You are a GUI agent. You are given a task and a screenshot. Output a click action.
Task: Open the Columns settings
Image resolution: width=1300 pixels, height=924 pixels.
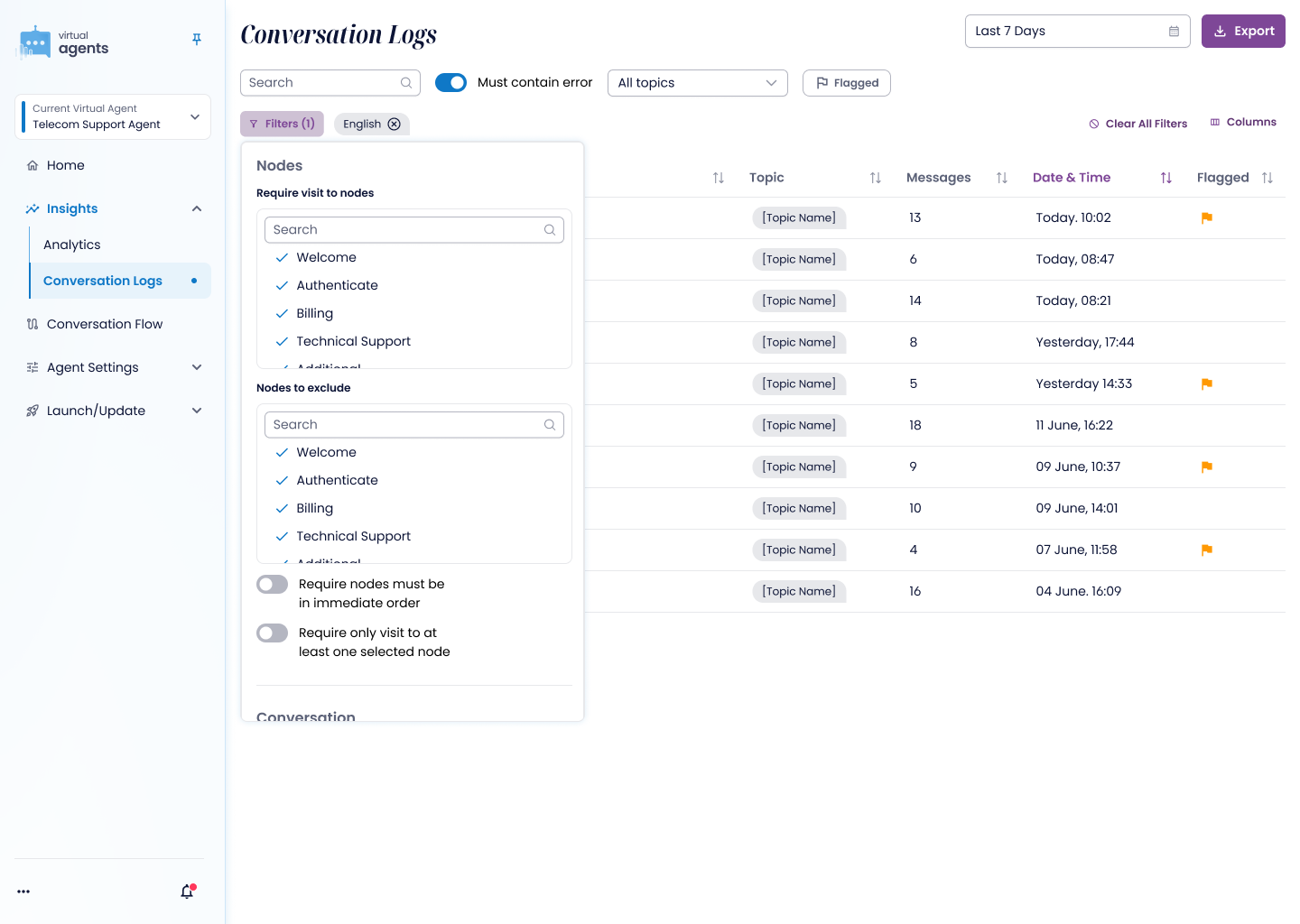(x=1243, y=123)
